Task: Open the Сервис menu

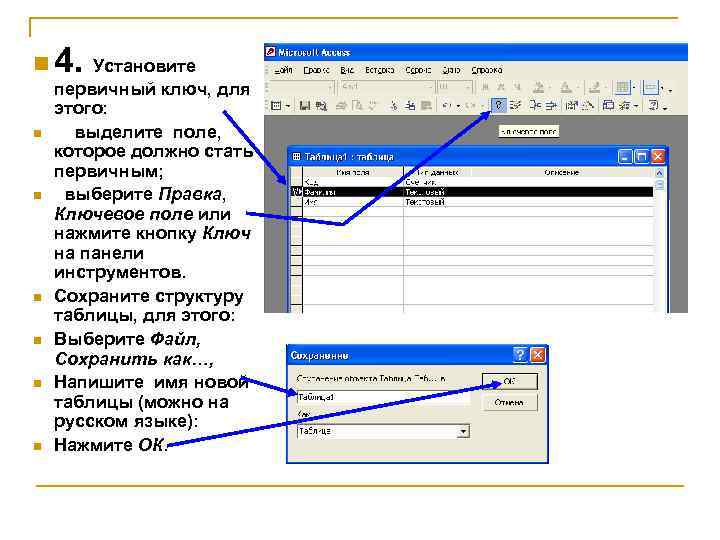Action: [x=418, y=70]
